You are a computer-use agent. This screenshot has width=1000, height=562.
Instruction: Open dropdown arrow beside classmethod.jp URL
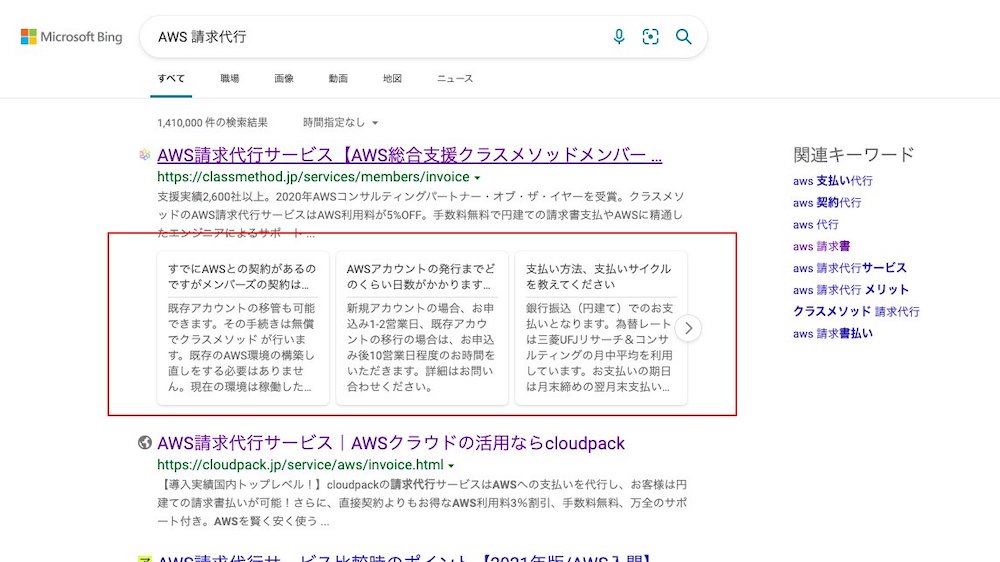(478, 178)
